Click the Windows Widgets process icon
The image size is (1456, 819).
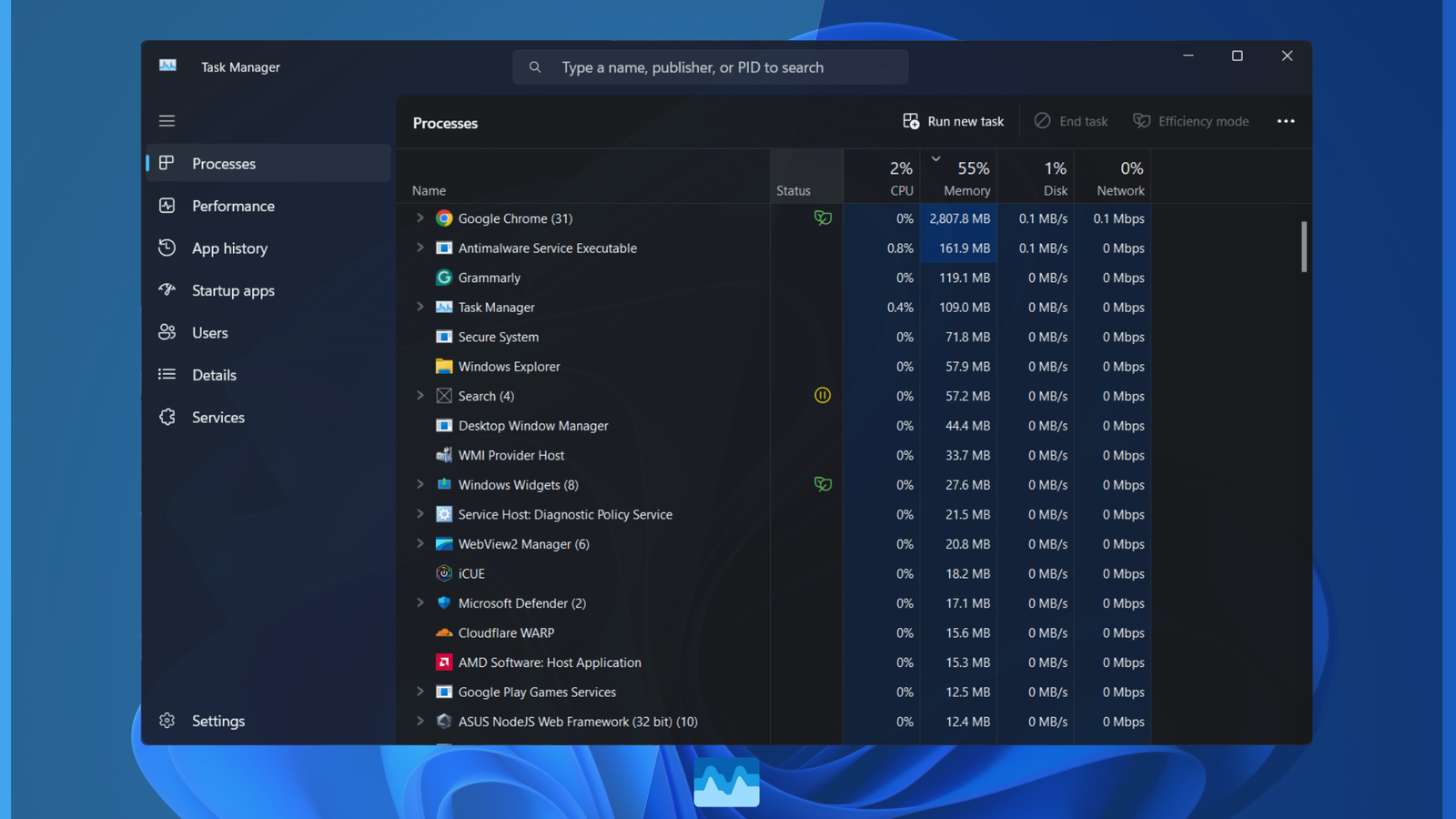(444, 485)
